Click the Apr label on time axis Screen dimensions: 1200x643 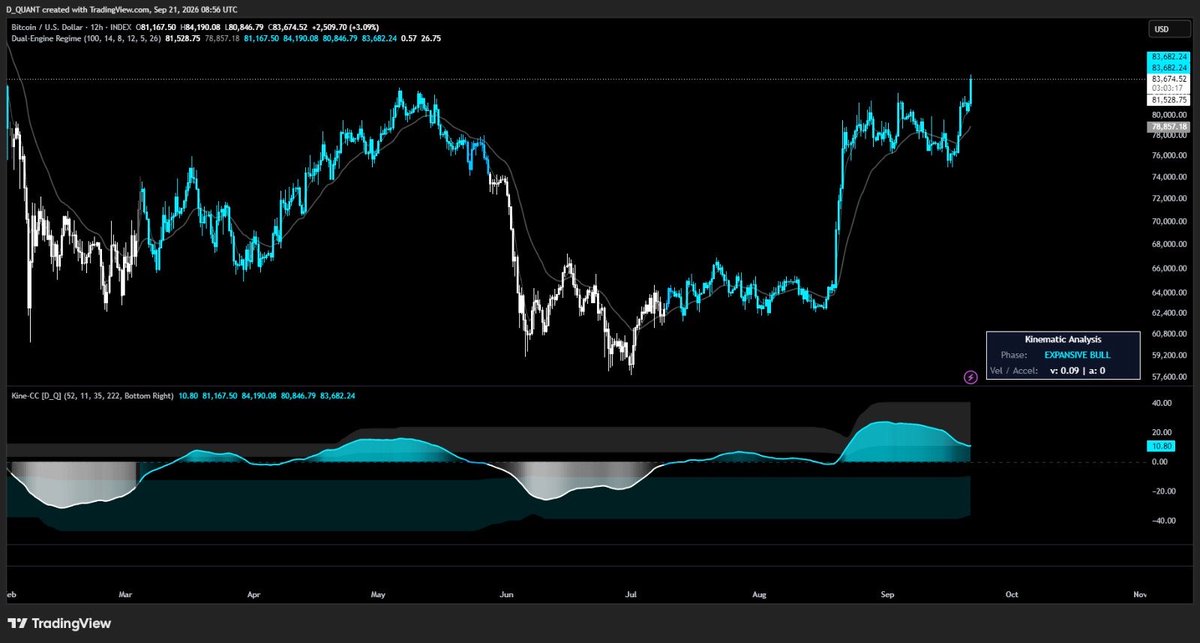click(x=254, y=594)
